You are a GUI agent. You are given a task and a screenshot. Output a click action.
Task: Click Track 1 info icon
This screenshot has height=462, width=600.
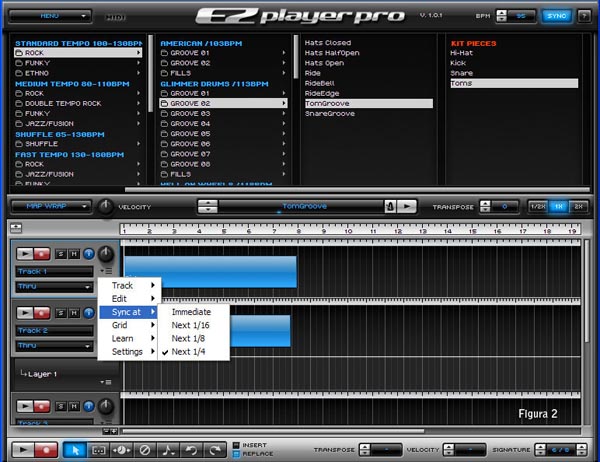89,253
